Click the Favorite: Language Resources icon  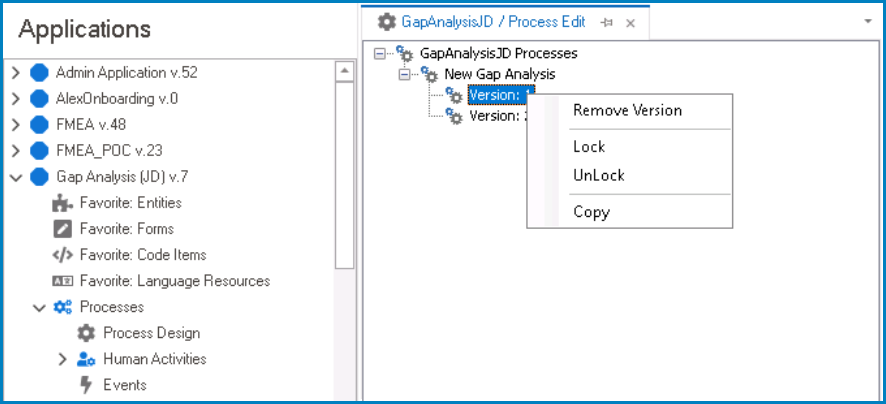[x=62, y=281]
